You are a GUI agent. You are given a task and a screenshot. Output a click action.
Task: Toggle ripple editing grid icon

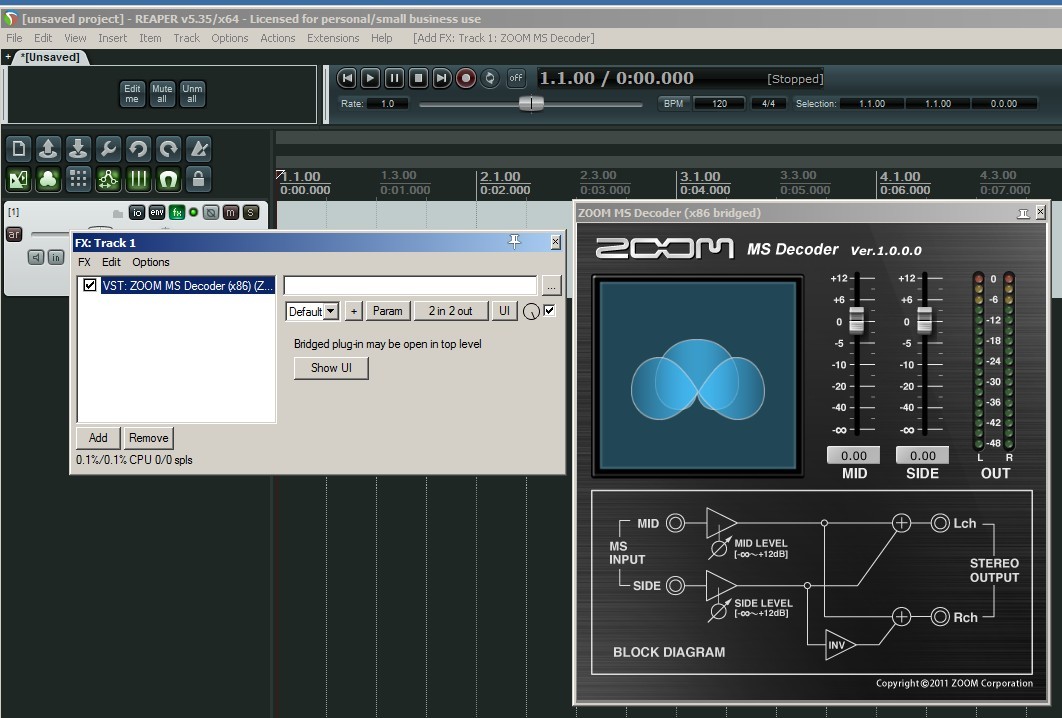78,180
